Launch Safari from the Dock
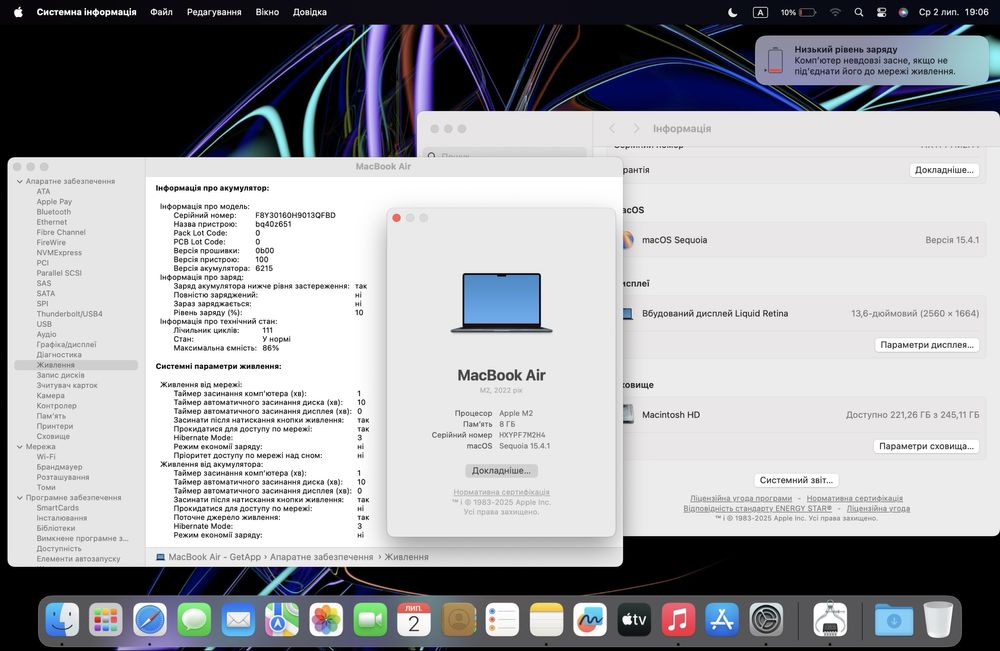This screenshot has height=651, width=1000. tap(150, 619)
